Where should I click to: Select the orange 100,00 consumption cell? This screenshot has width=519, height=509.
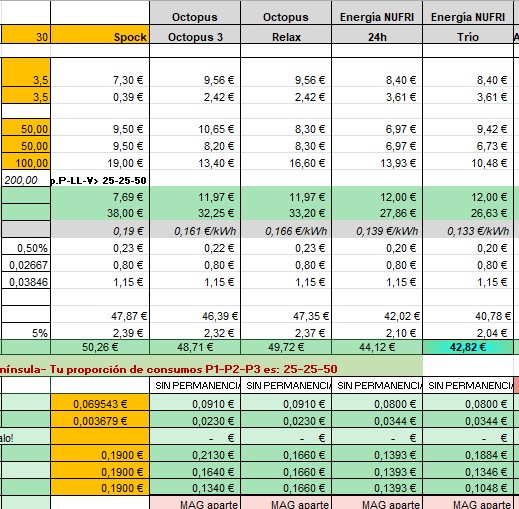click(26, 162)
